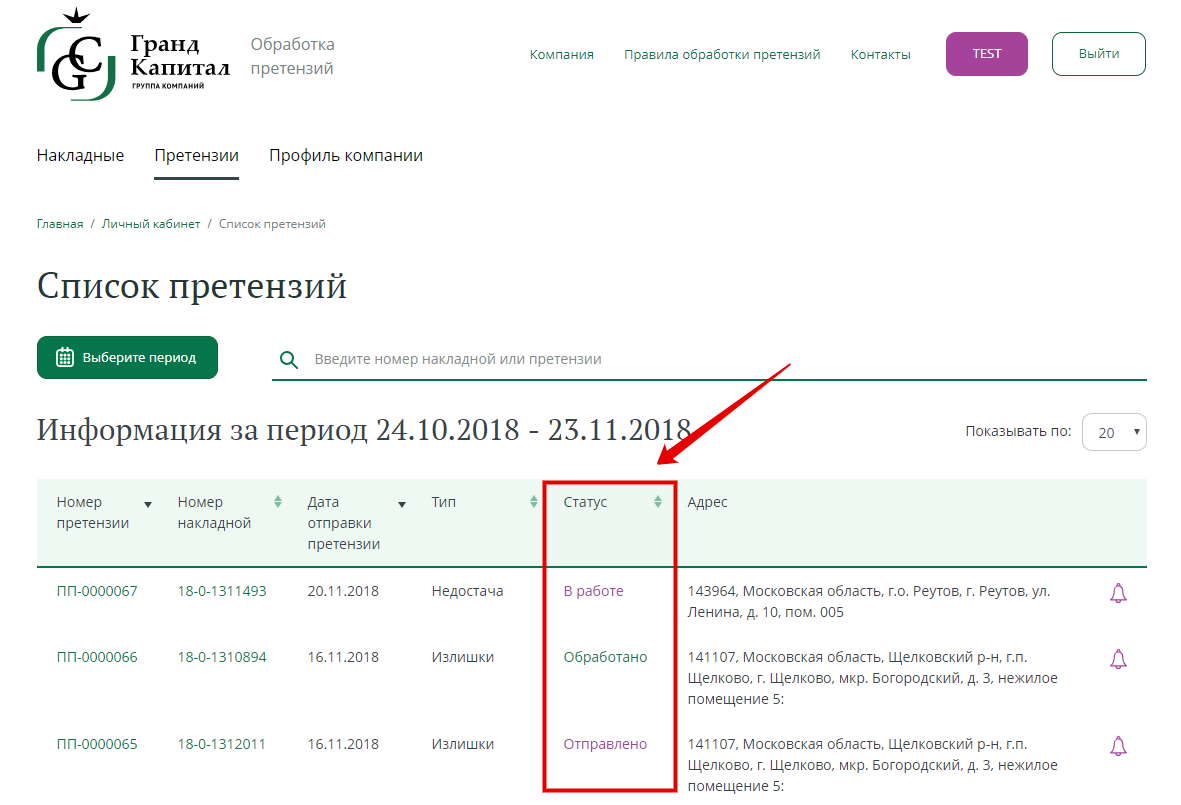This screenshot has width=1181, height=805.
Task: Click address text in row ПП-0000065
Action: click(x=872, y=765)
